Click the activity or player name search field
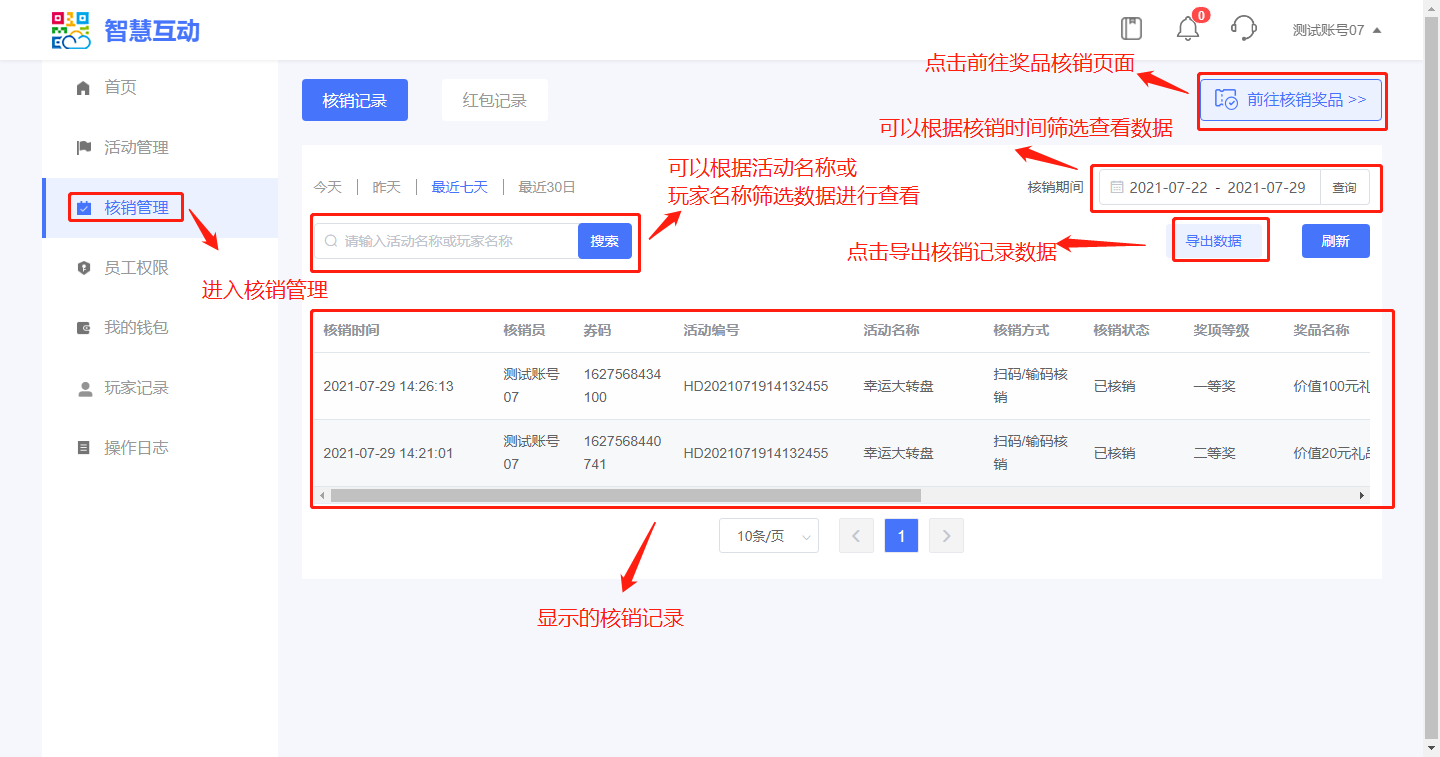 point(455,241)
